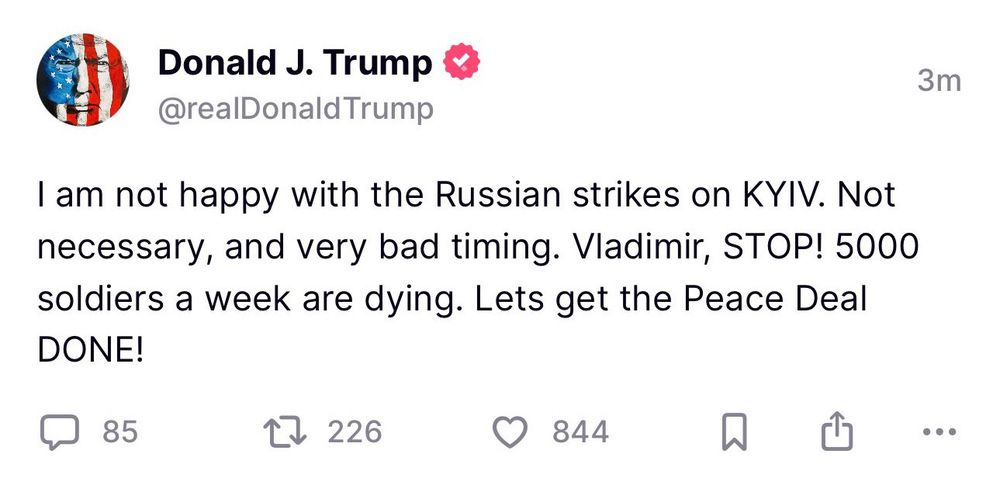Image resolution: width=1000 pixels, height=482 pixels.
Task: Click the name Vladimir in the post
Action: click(626, 248)
